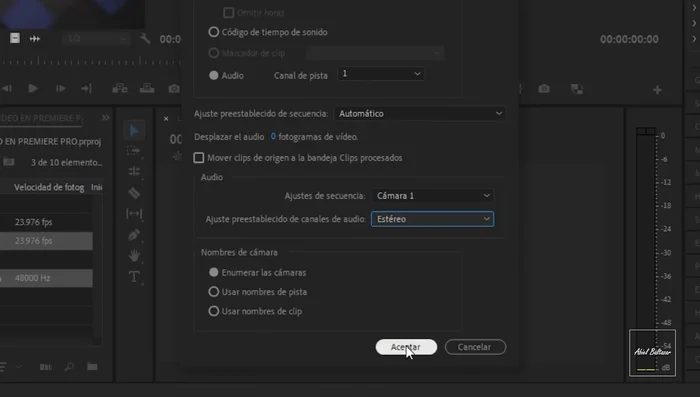Click the Inic column header
The width and height of the screenshot is (700, 397).
(96, 187)
